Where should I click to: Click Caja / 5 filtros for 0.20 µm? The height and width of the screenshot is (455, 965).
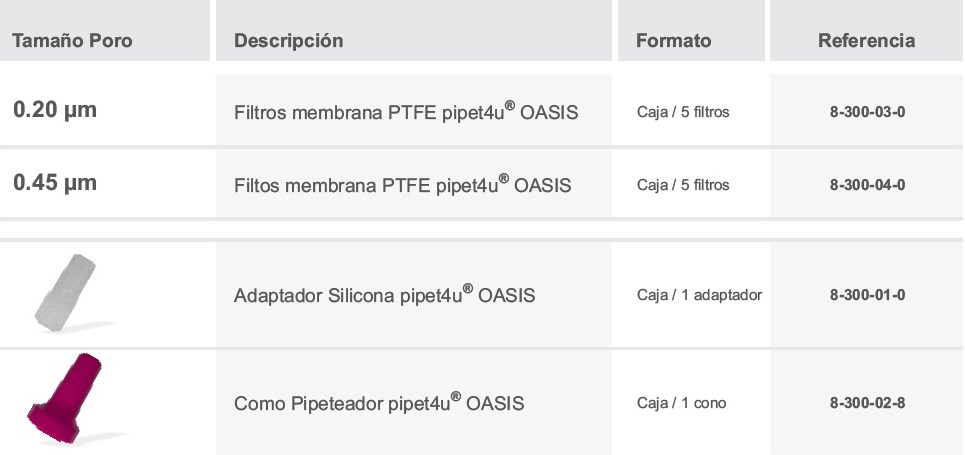point(683,112)
